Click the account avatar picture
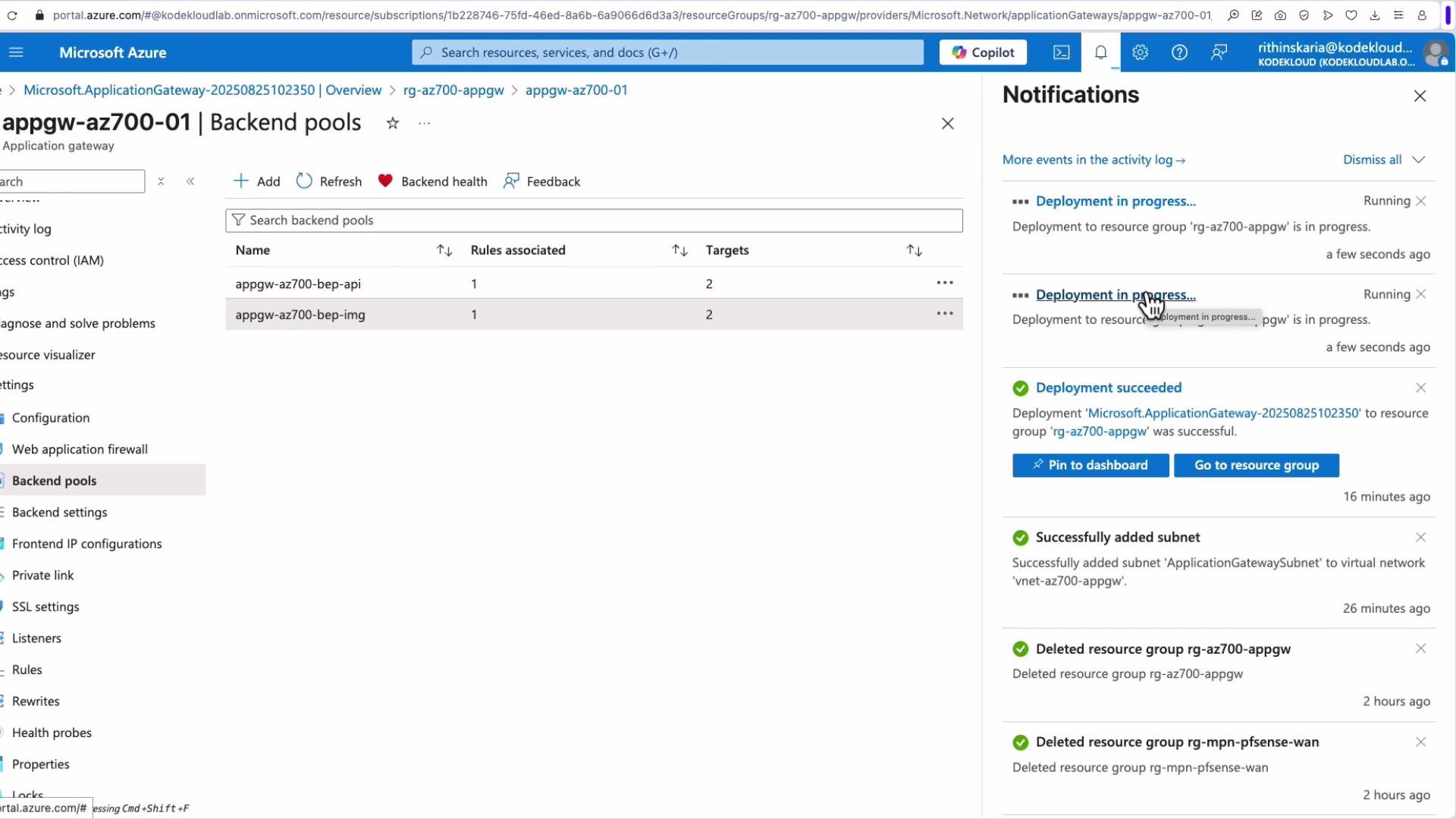 [x=1435, y=53]
